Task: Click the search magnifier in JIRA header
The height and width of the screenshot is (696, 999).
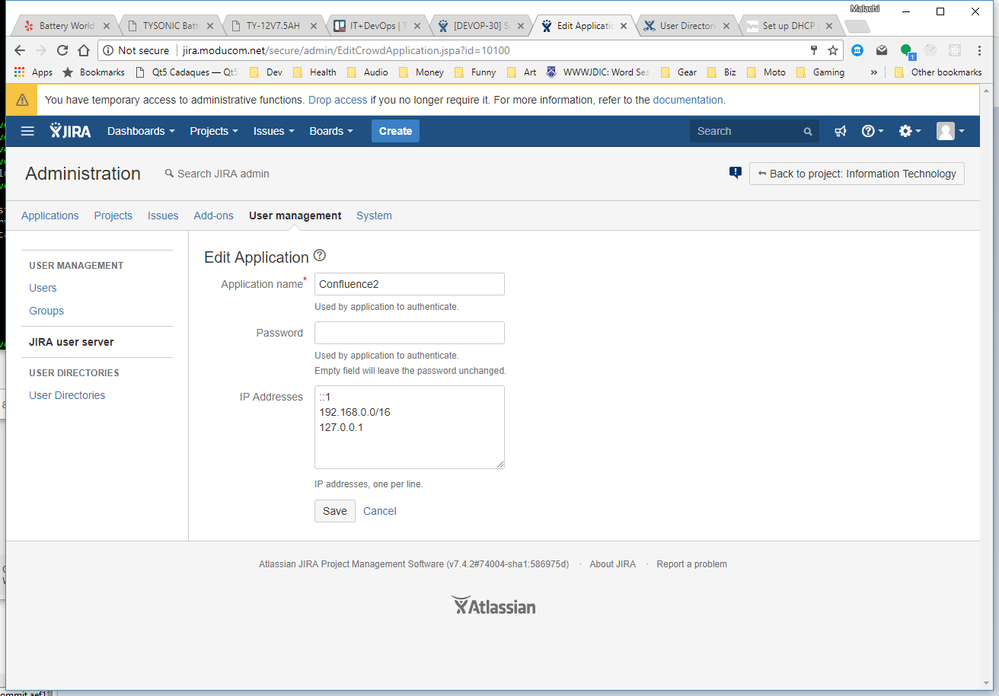Action: pos(807,132)
